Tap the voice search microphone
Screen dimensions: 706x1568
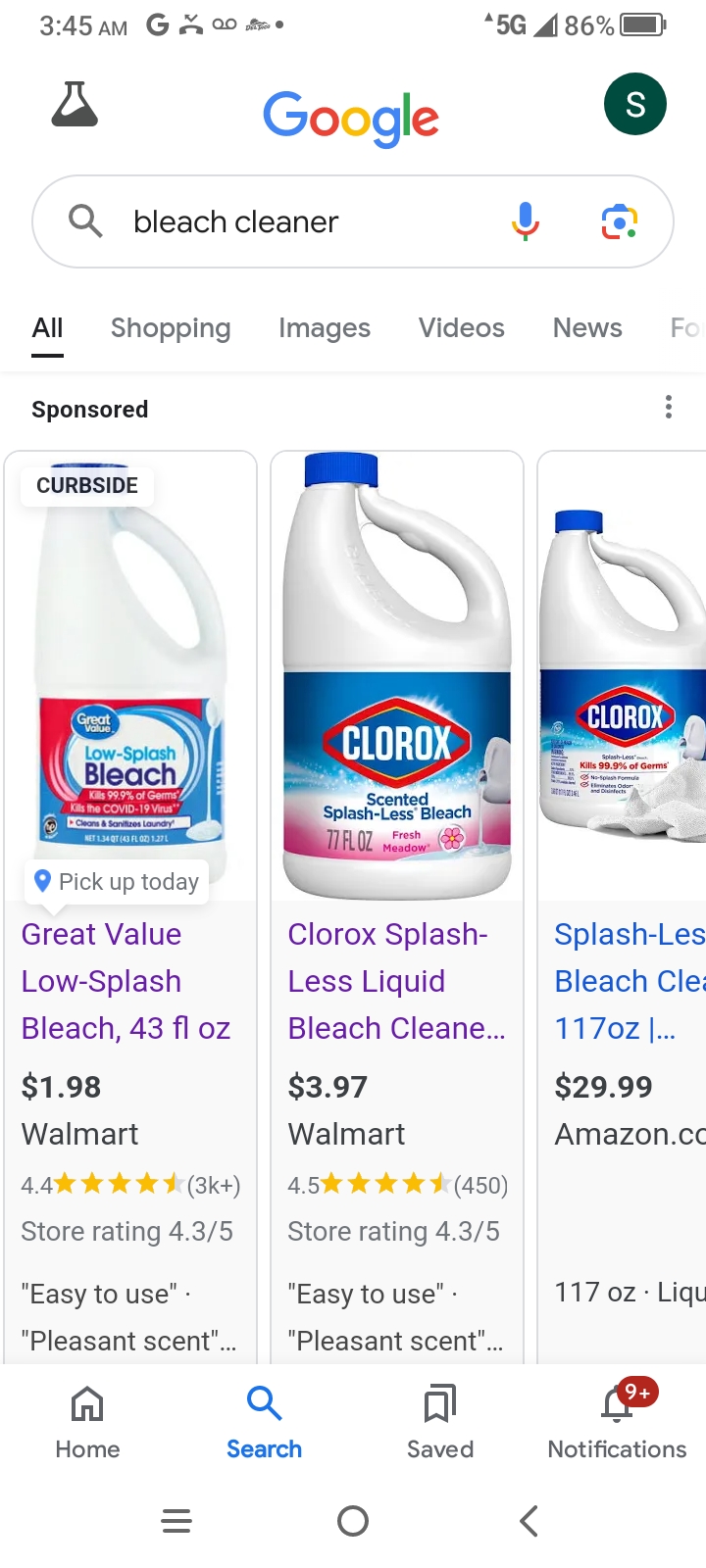coord(526,221)
